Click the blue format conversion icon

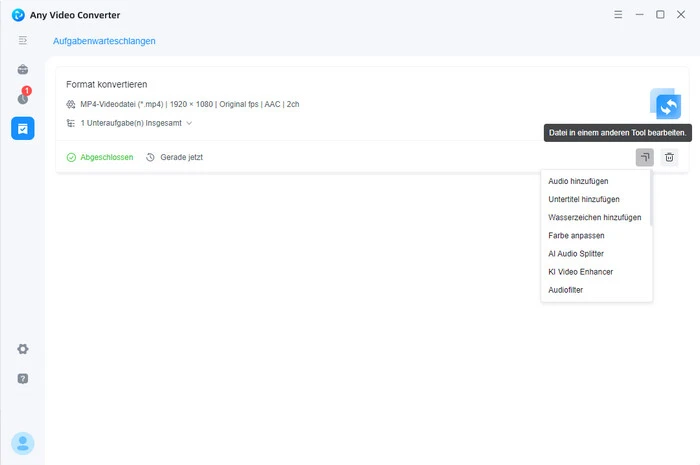point(665,104)
